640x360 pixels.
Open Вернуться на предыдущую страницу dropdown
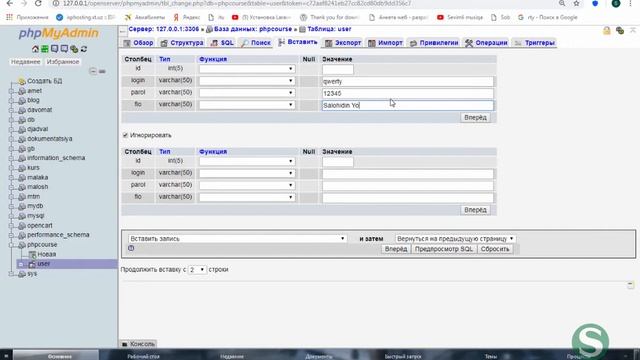coord(455,238)
